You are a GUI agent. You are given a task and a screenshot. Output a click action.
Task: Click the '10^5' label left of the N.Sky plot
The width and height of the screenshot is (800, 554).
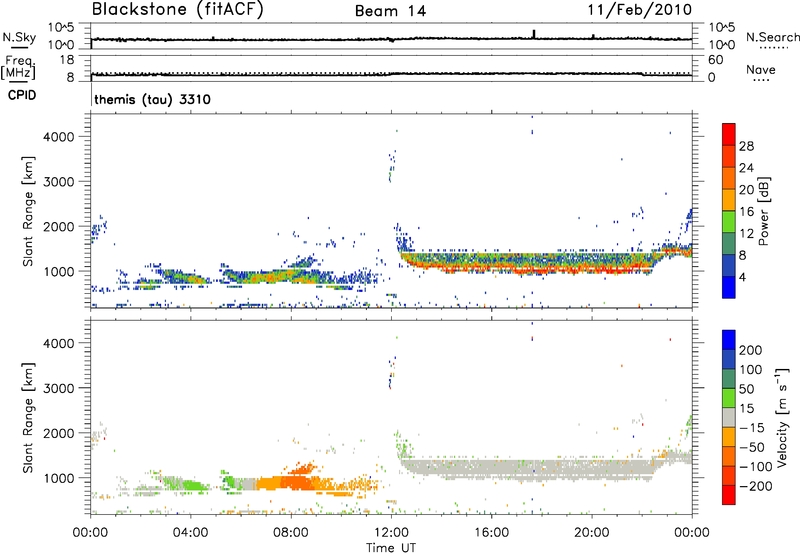click(61, 27)
